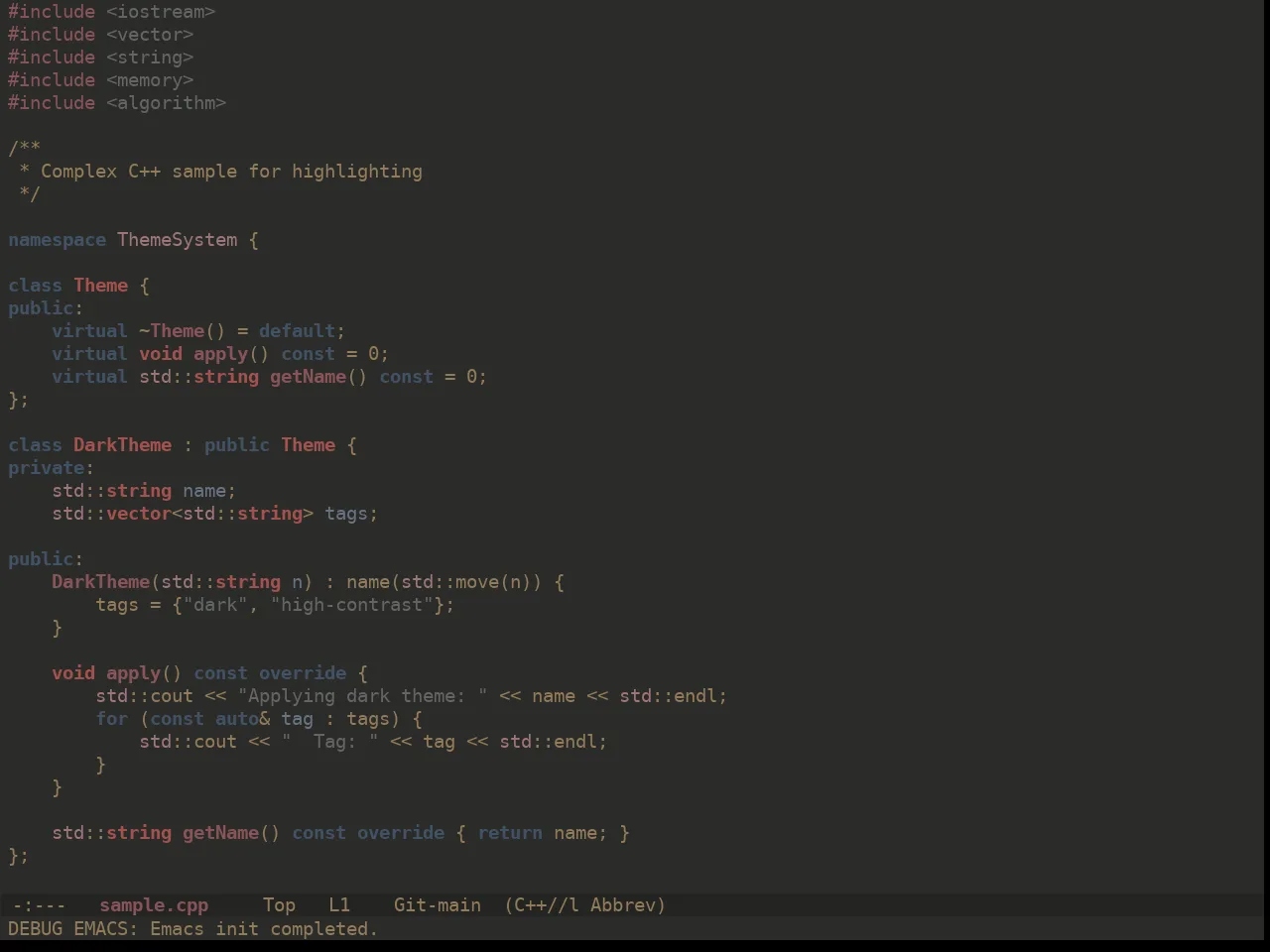Click the echo area message 'Emacs init completed.'
This screenshot has height=952, width=1270.
tap(264, 929)
